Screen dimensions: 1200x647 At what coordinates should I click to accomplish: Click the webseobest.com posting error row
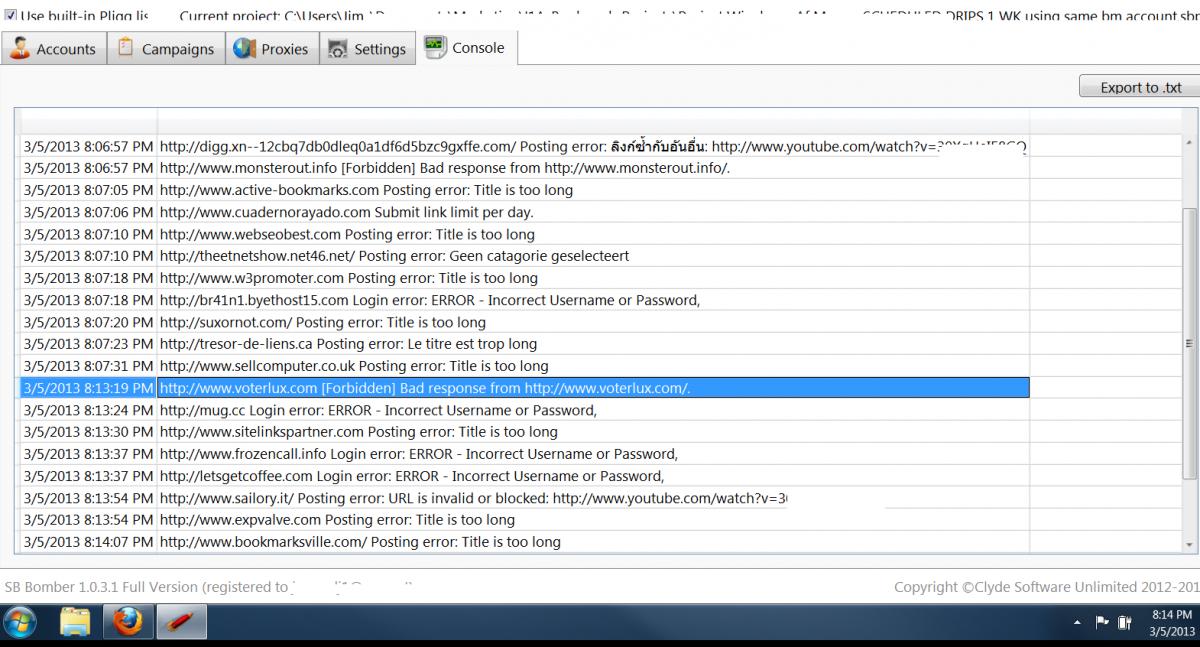point(525,234)
